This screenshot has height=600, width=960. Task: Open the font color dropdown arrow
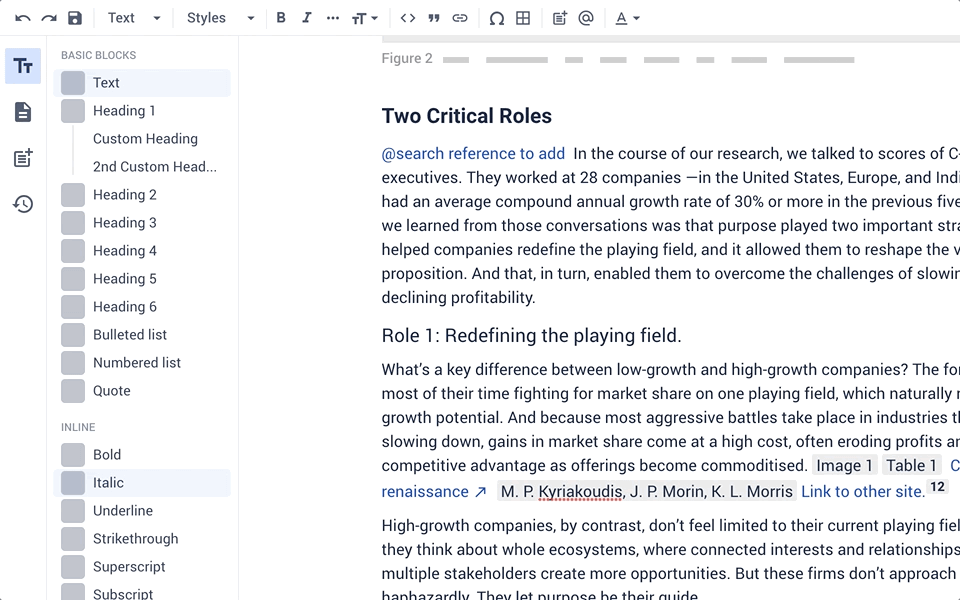[x=637, y=17]
